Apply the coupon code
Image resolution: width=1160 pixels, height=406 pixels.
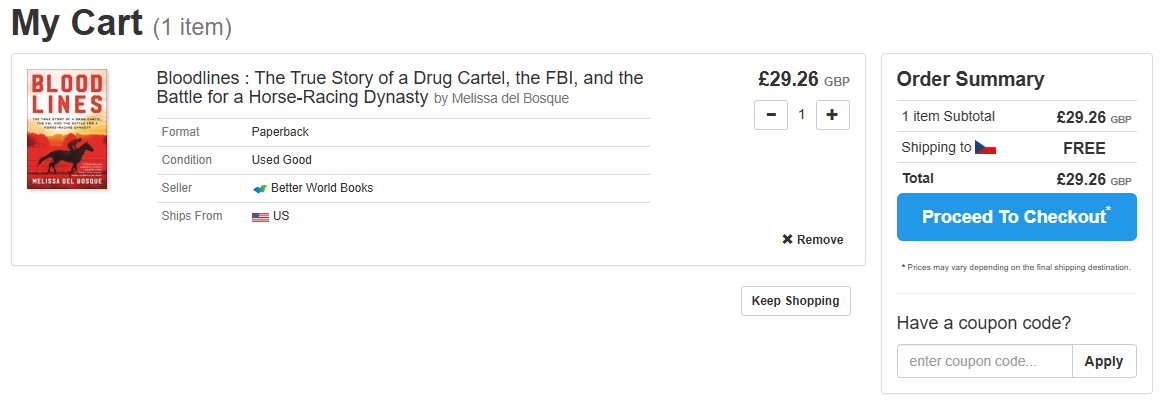click(x=1103, y=361)
